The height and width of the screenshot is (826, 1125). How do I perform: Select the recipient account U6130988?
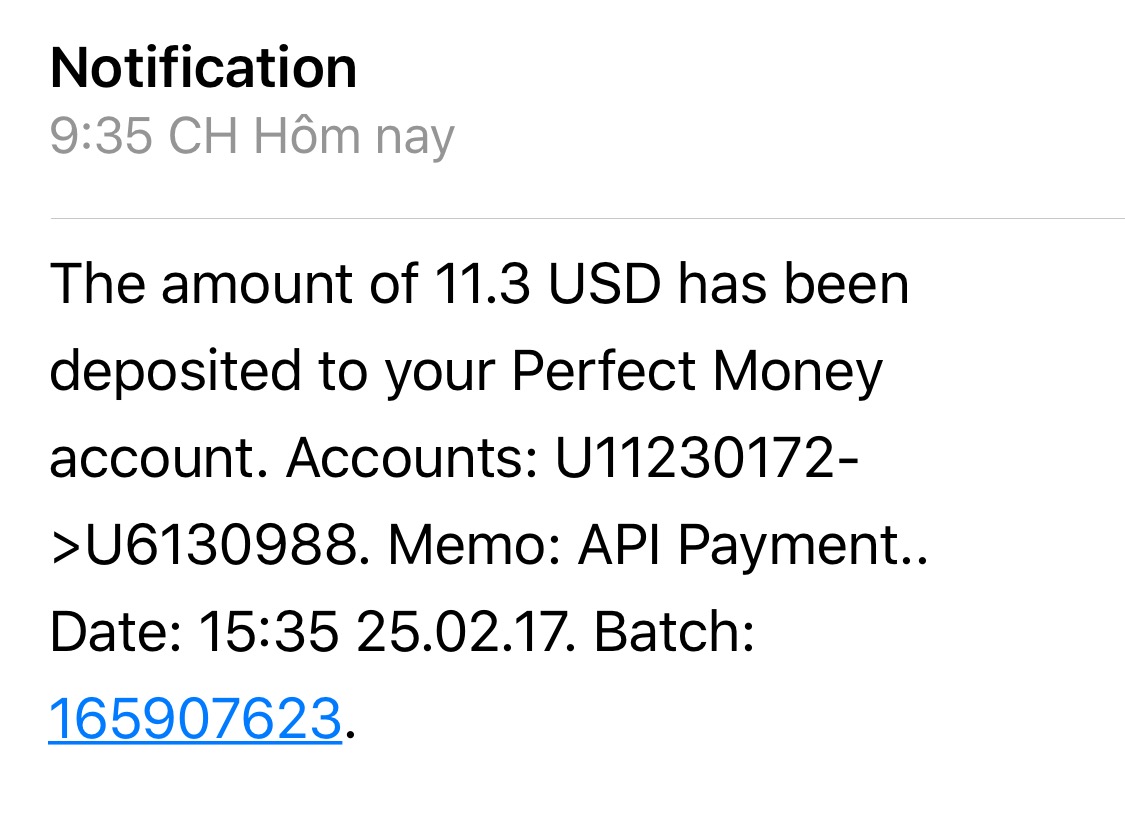219,546
